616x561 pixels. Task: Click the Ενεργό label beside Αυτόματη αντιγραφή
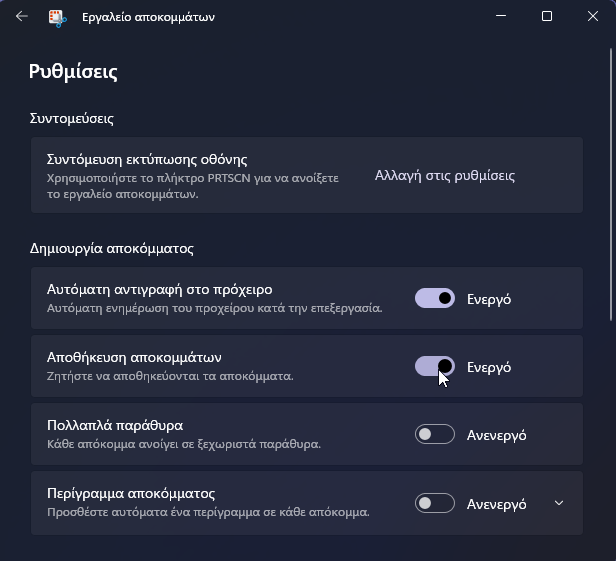(x=489, y=299)
